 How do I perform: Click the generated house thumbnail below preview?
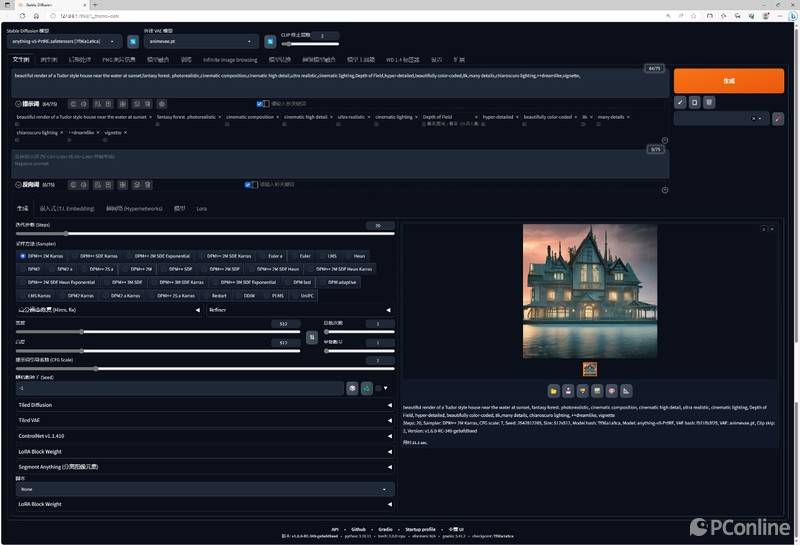coord(590,369)
